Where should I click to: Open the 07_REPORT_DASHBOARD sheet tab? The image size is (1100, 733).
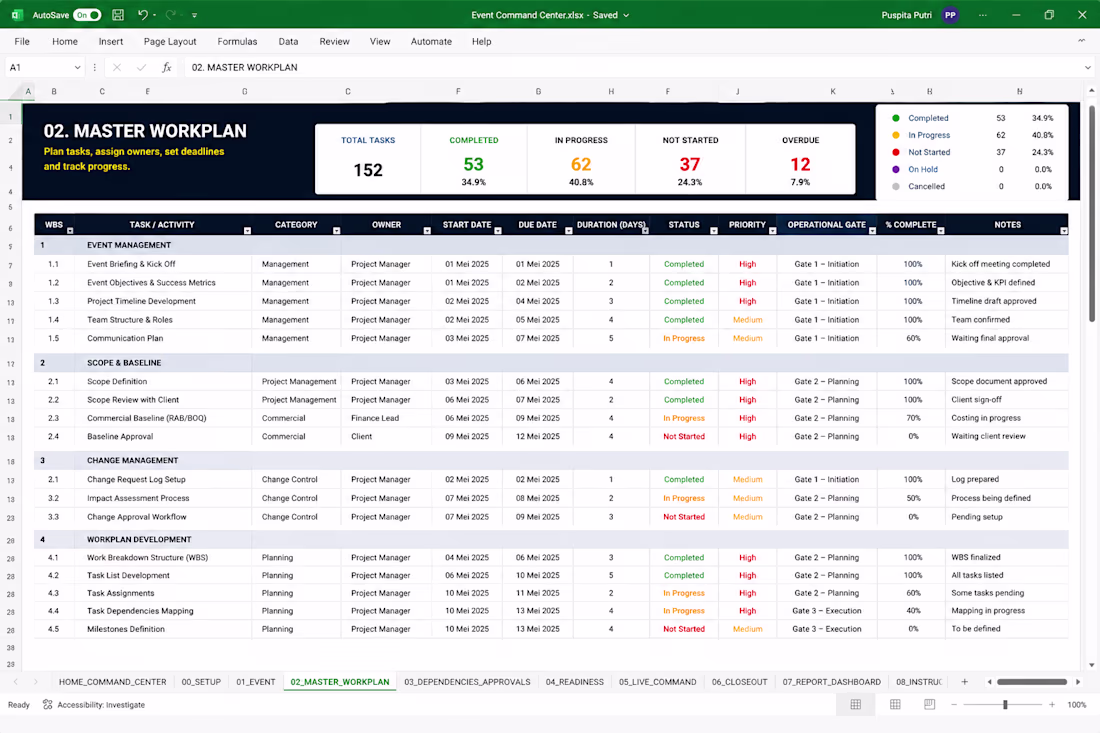coord(831,682)
